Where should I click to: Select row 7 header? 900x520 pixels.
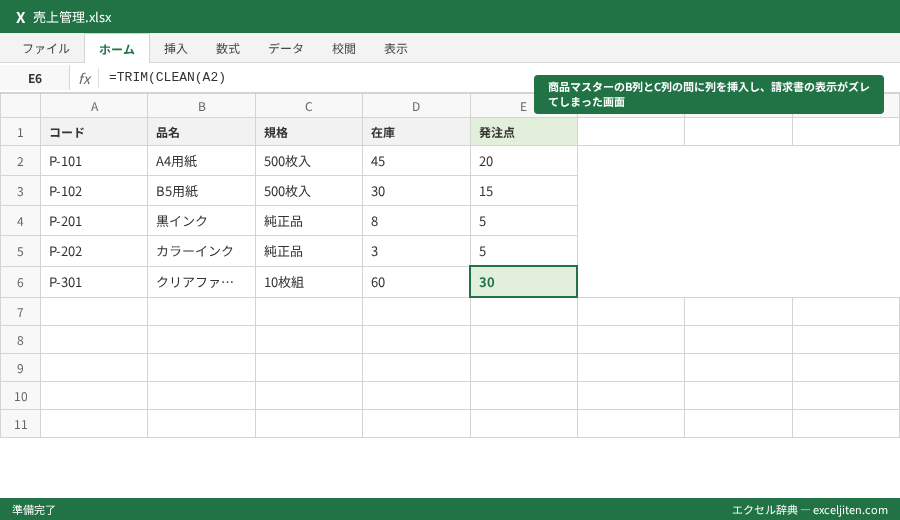coord(21,312)
